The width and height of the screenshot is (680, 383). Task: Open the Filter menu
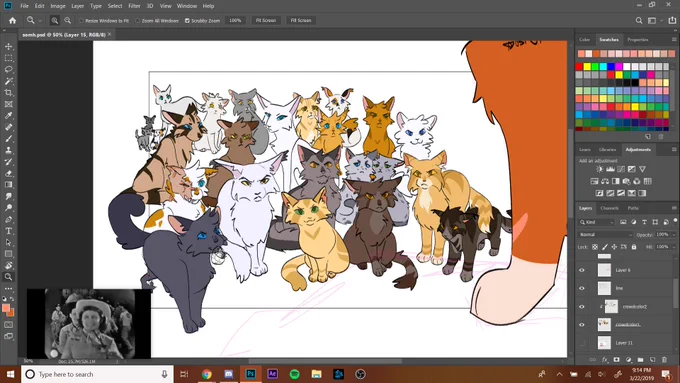[x=134, y=6]
